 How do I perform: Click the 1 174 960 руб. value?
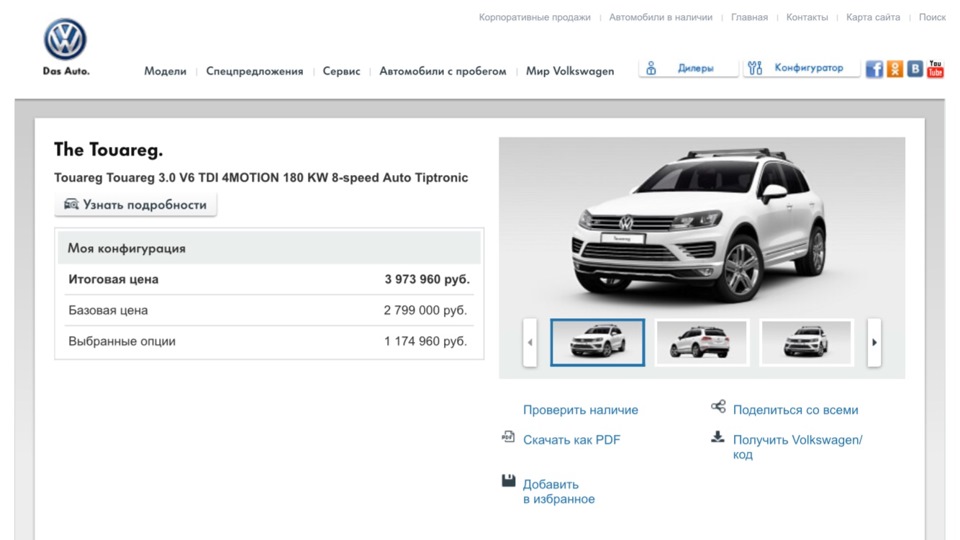[x=426, y=341]
